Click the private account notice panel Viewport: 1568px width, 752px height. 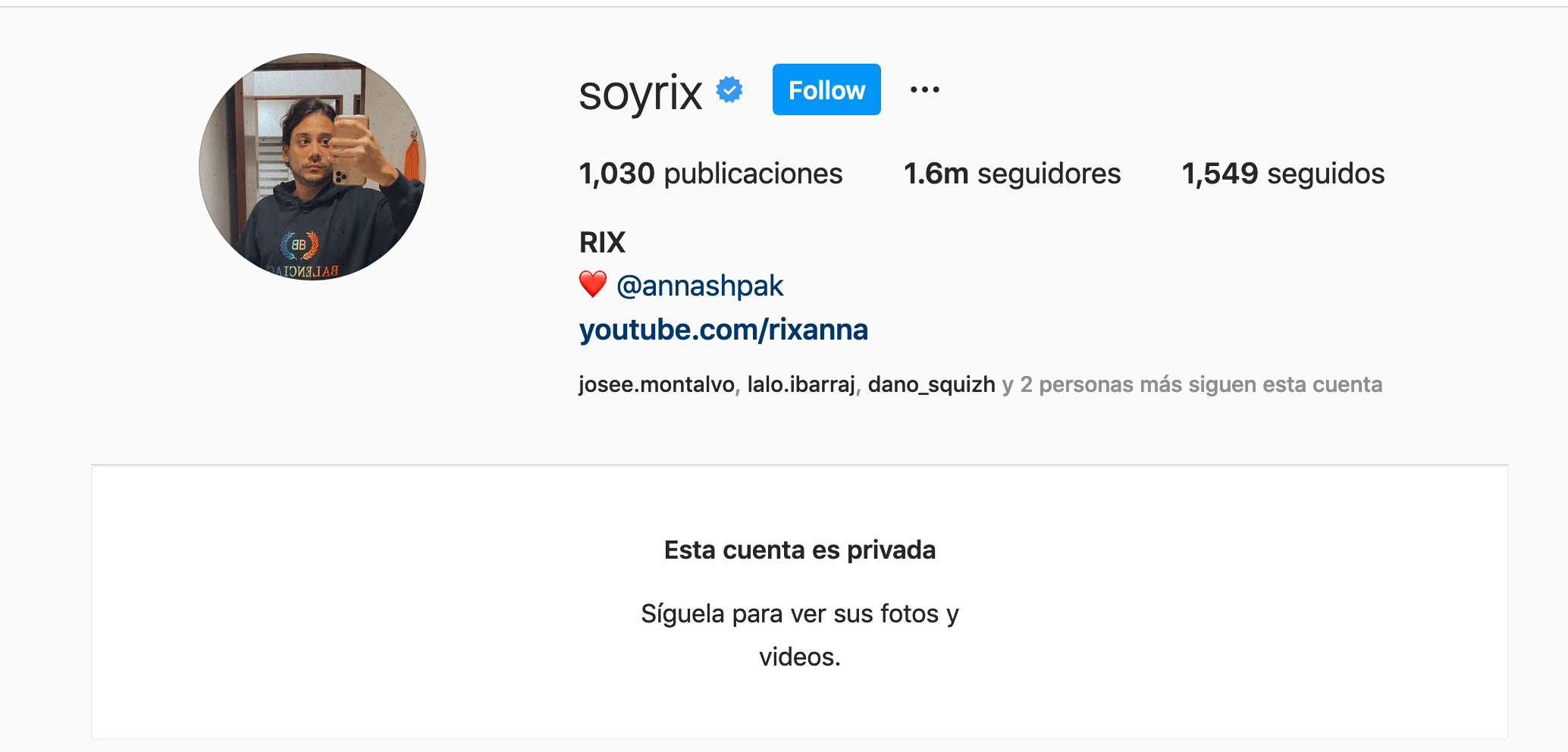[800, 603]
